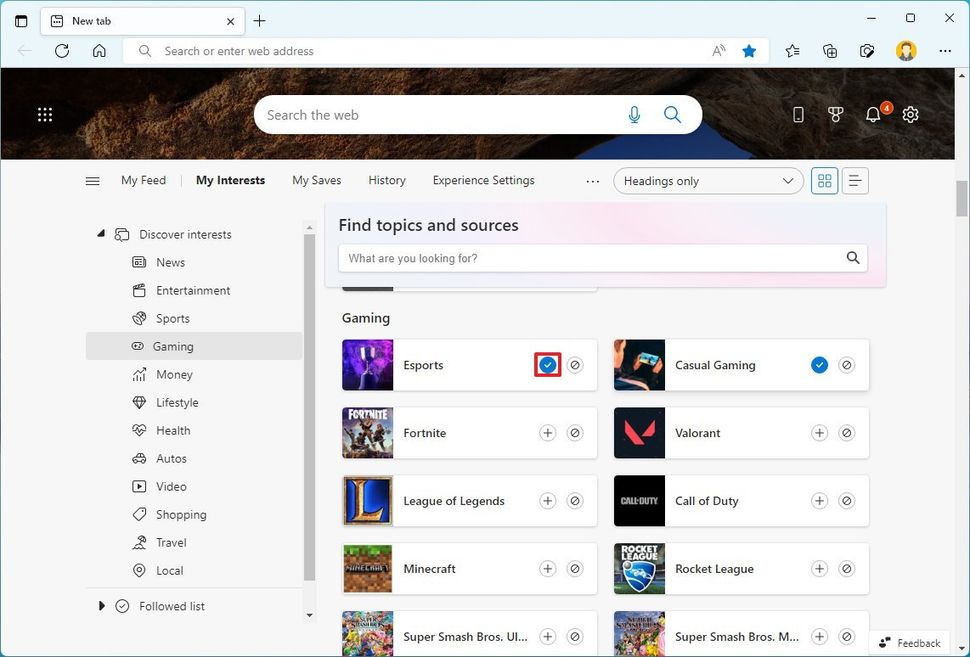Viewport: 970px width, 657px height.
Task: Open the Experience Settings tab
Action: tap(483, 180)
